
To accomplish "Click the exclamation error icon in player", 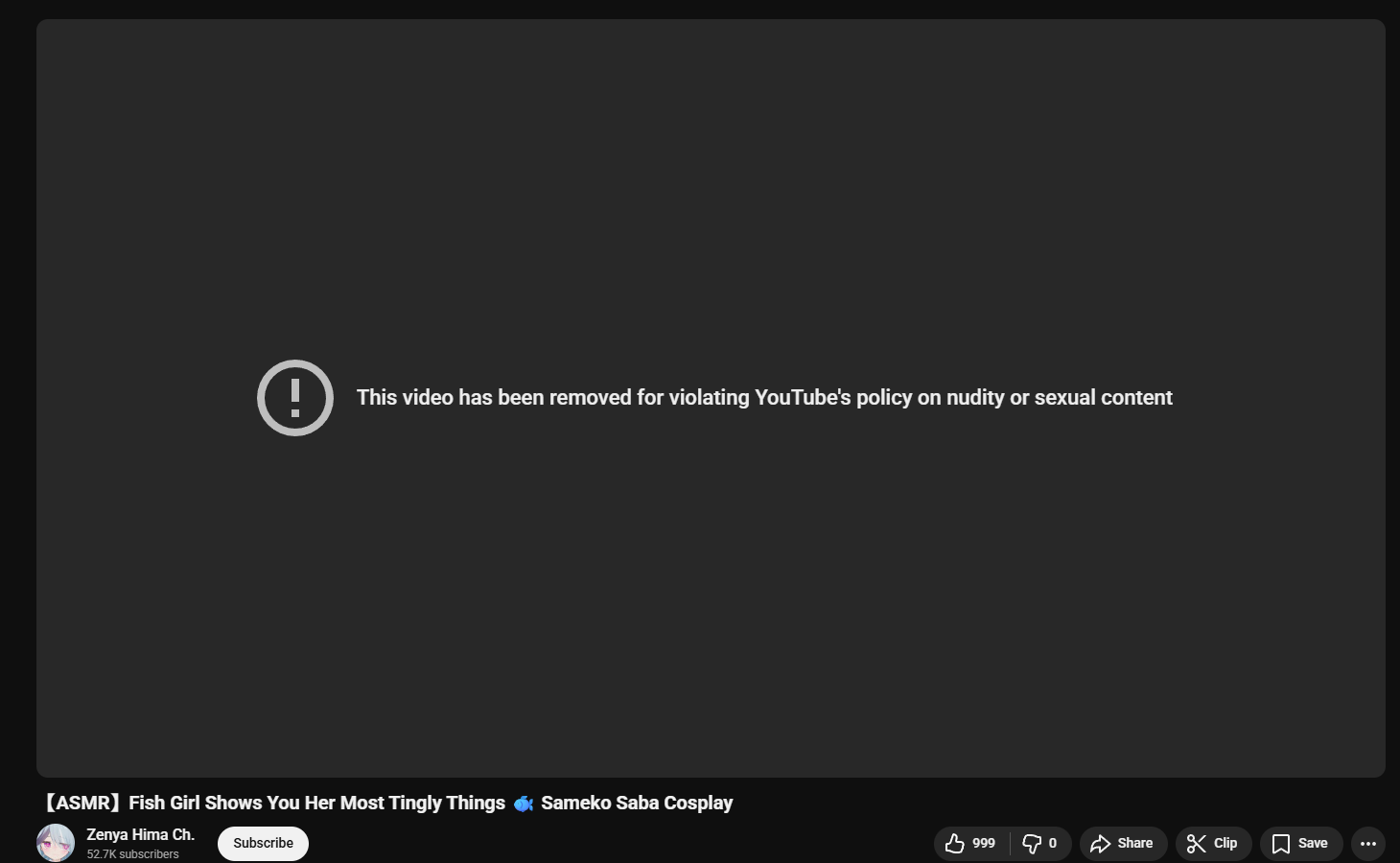I will 295,398.
